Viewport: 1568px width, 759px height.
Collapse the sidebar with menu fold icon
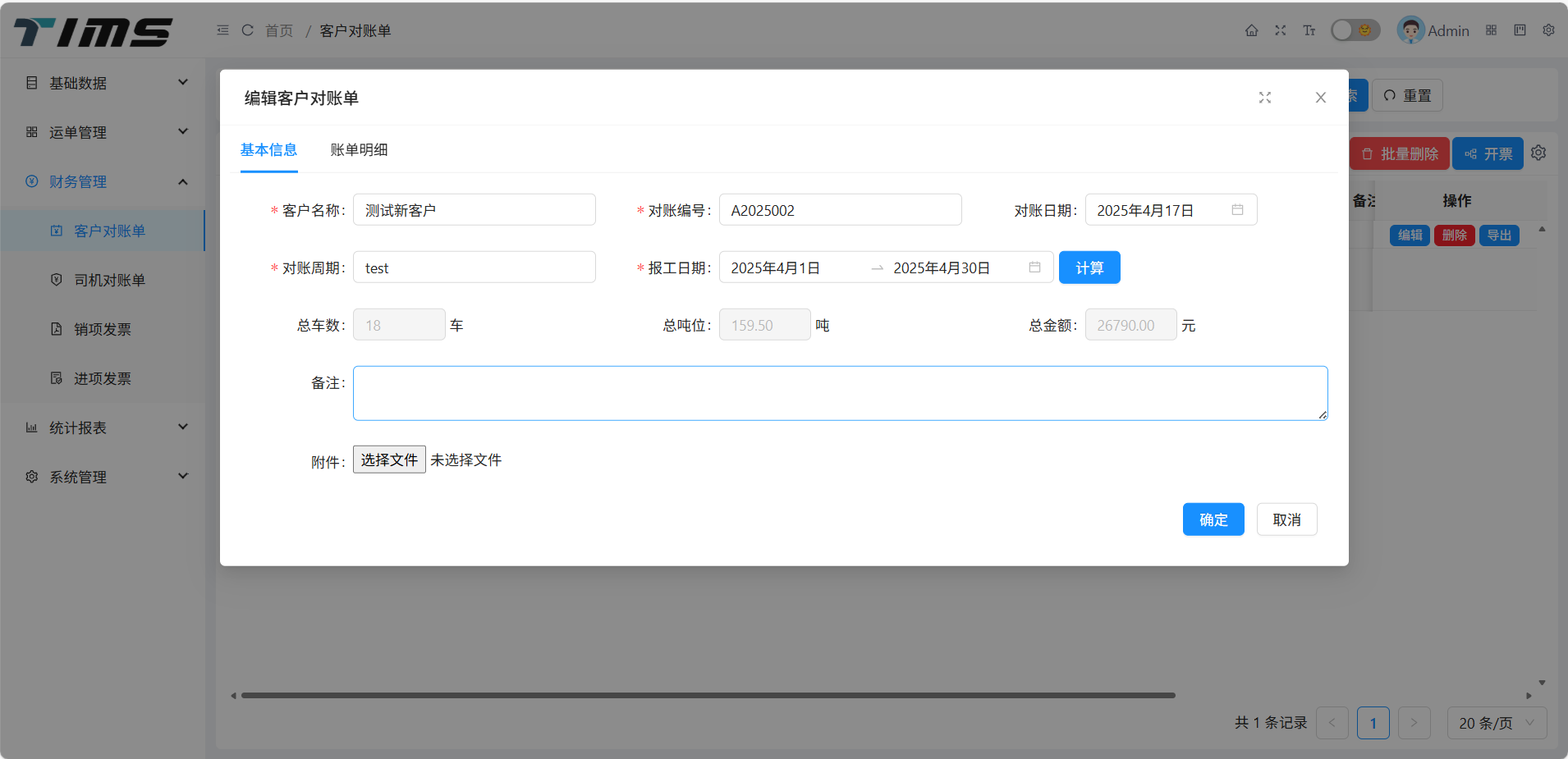click(x=222, y=30)
